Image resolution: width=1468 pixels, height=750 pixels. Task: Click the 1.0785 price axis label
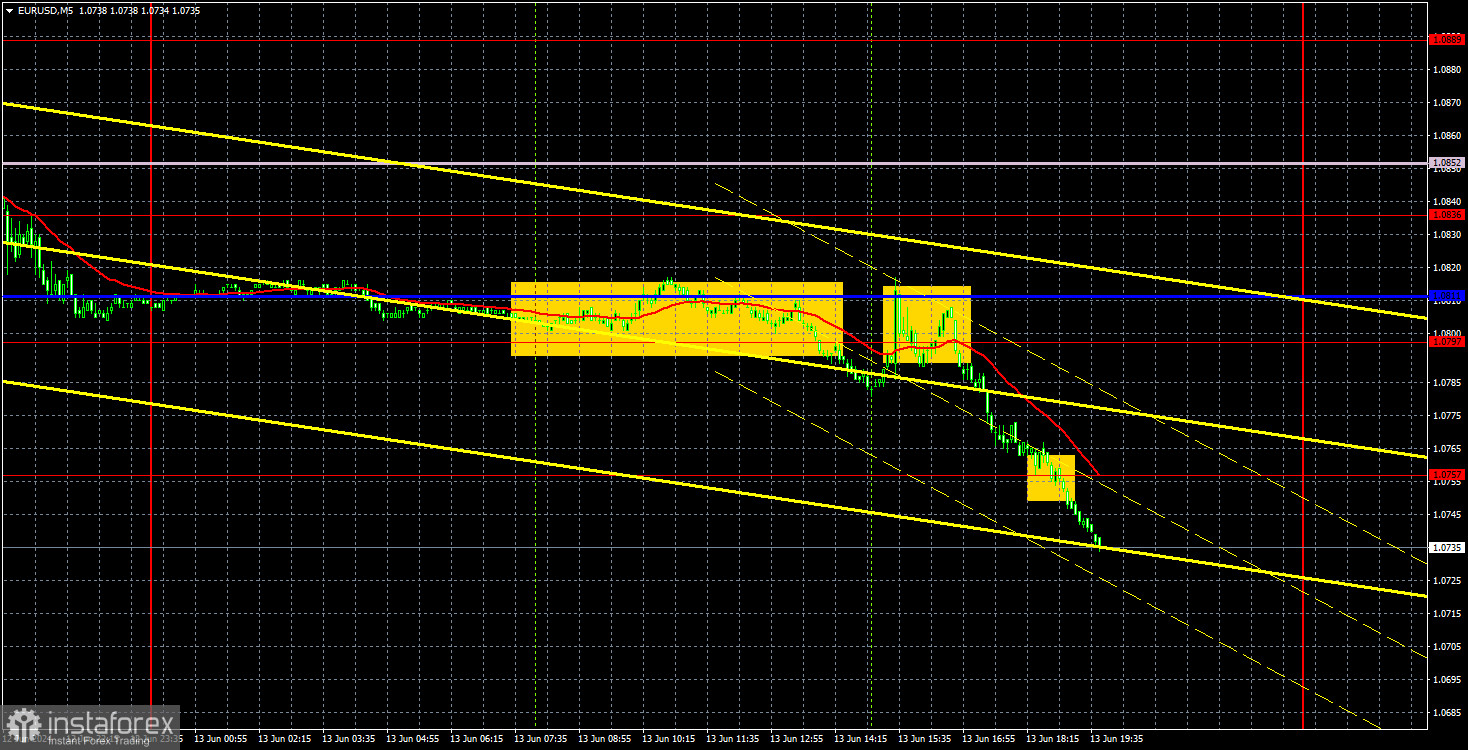pyautogui.click(x=1447, y=383)
